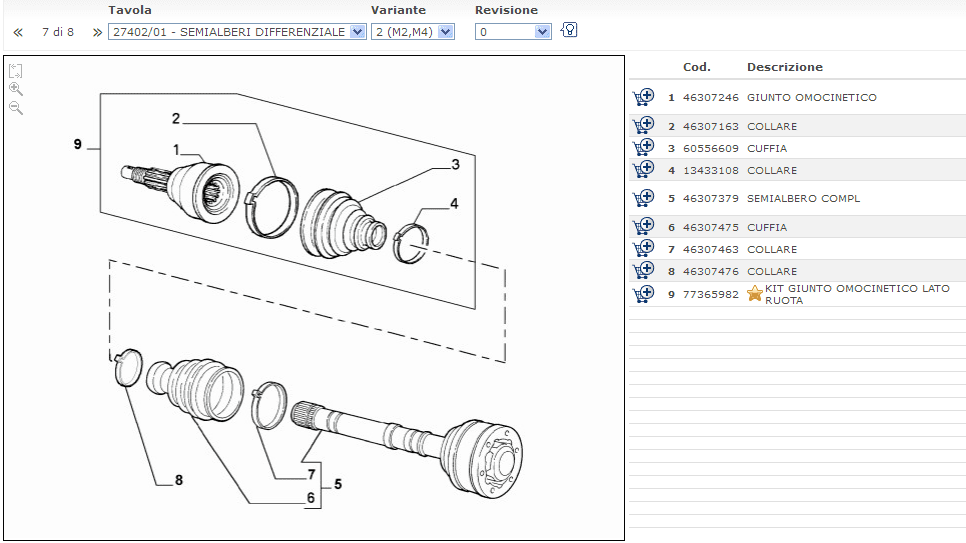
Task: Select part number 46307476
Action: coord(710,272)
